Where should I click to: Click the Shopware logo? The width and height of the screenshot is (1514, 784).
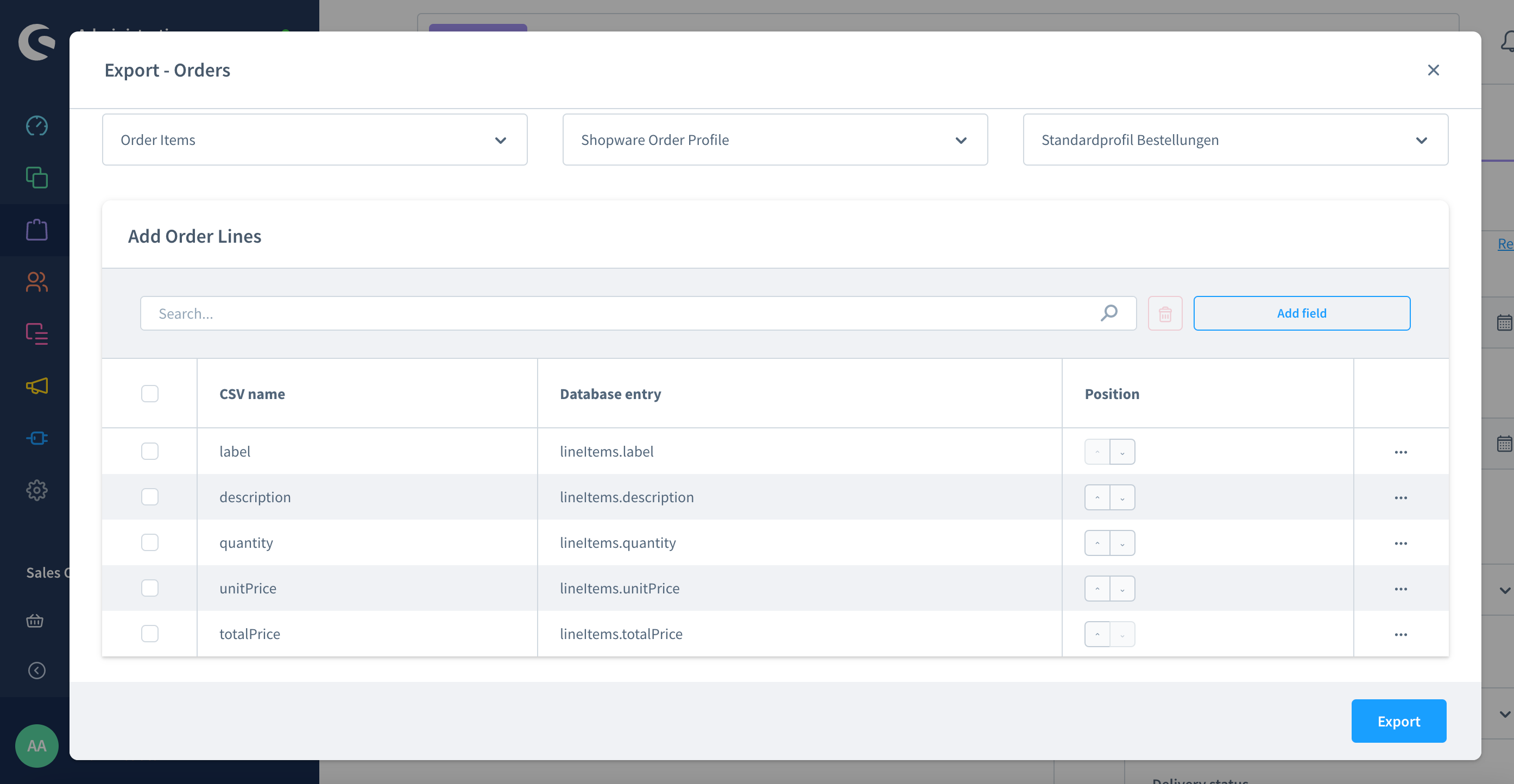point(36,42)
